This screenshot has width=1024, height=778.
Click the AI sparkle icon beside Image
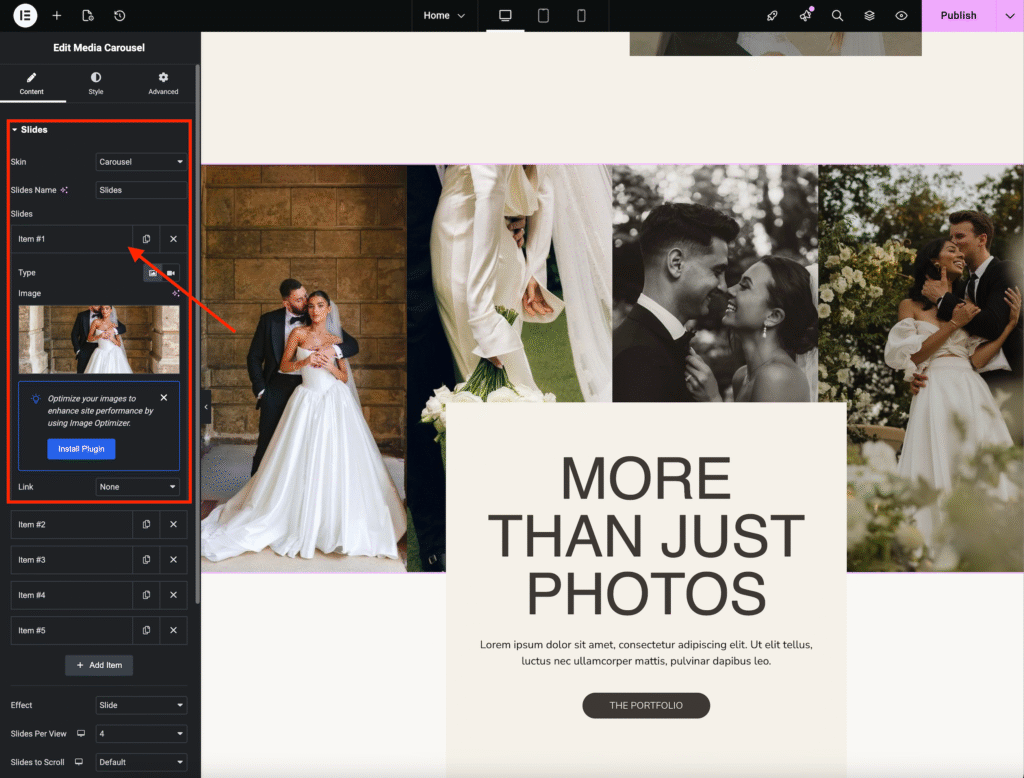[176, 293]
